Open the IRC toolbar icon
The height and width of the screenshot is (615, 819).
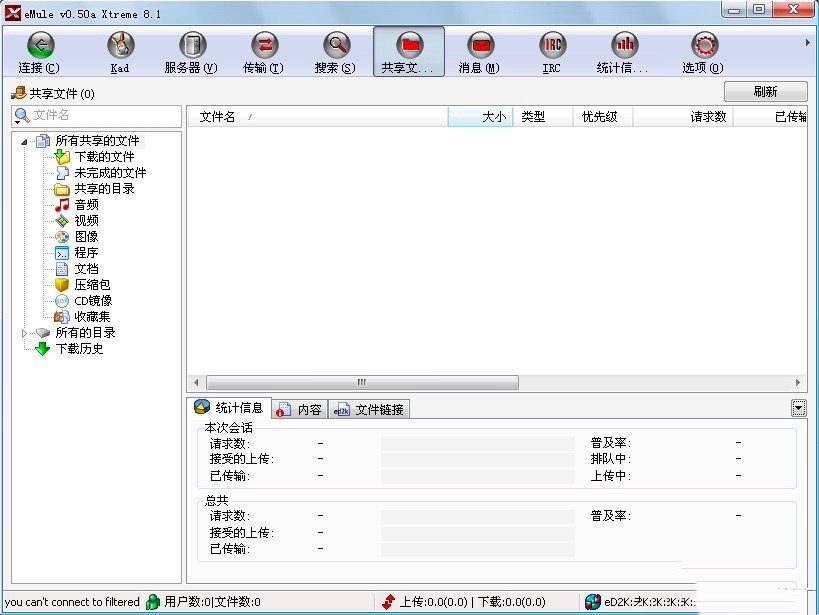(x=552, y=51)
